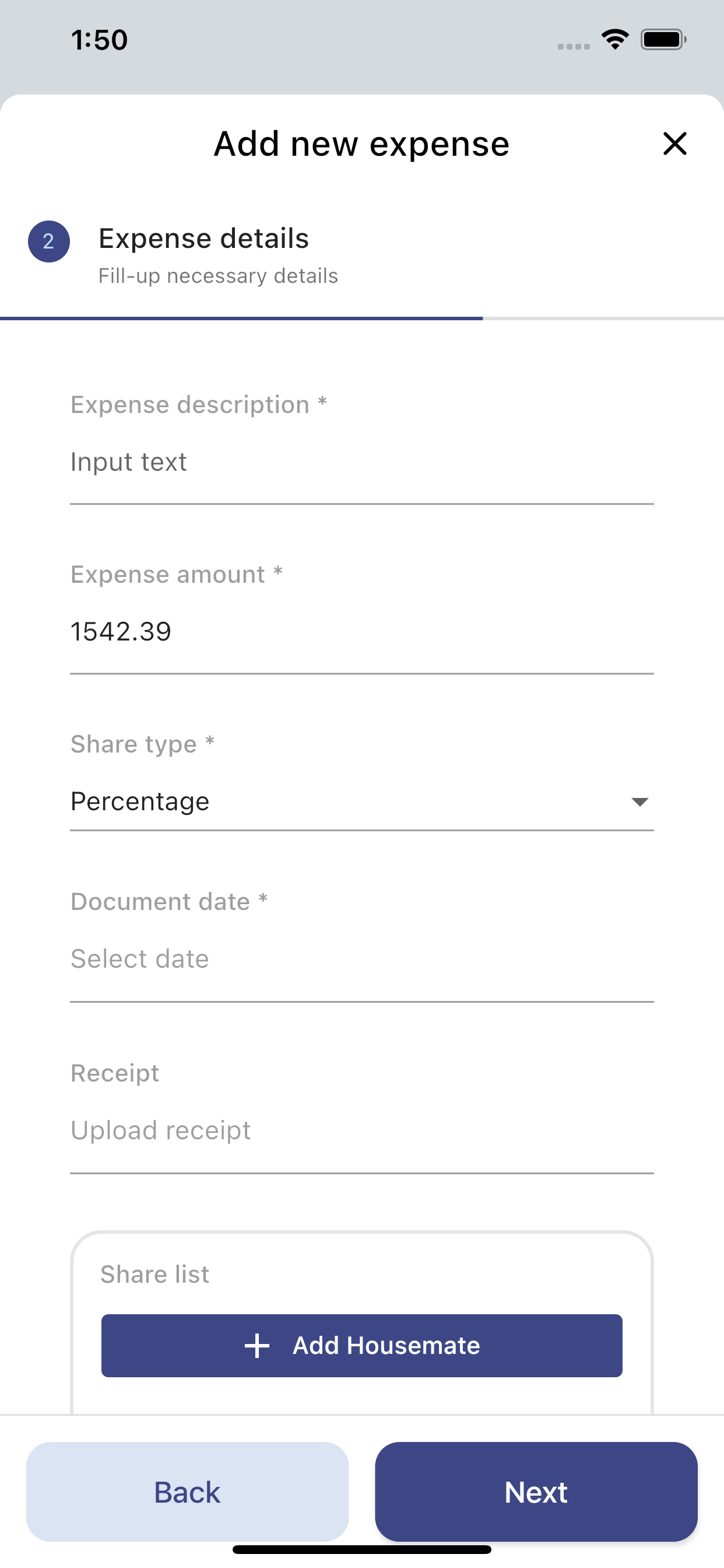Image resolution: width=724 pixels, height=1568 pixels.
Task: Click the step progress bar
Action: [x=362, y=318]
